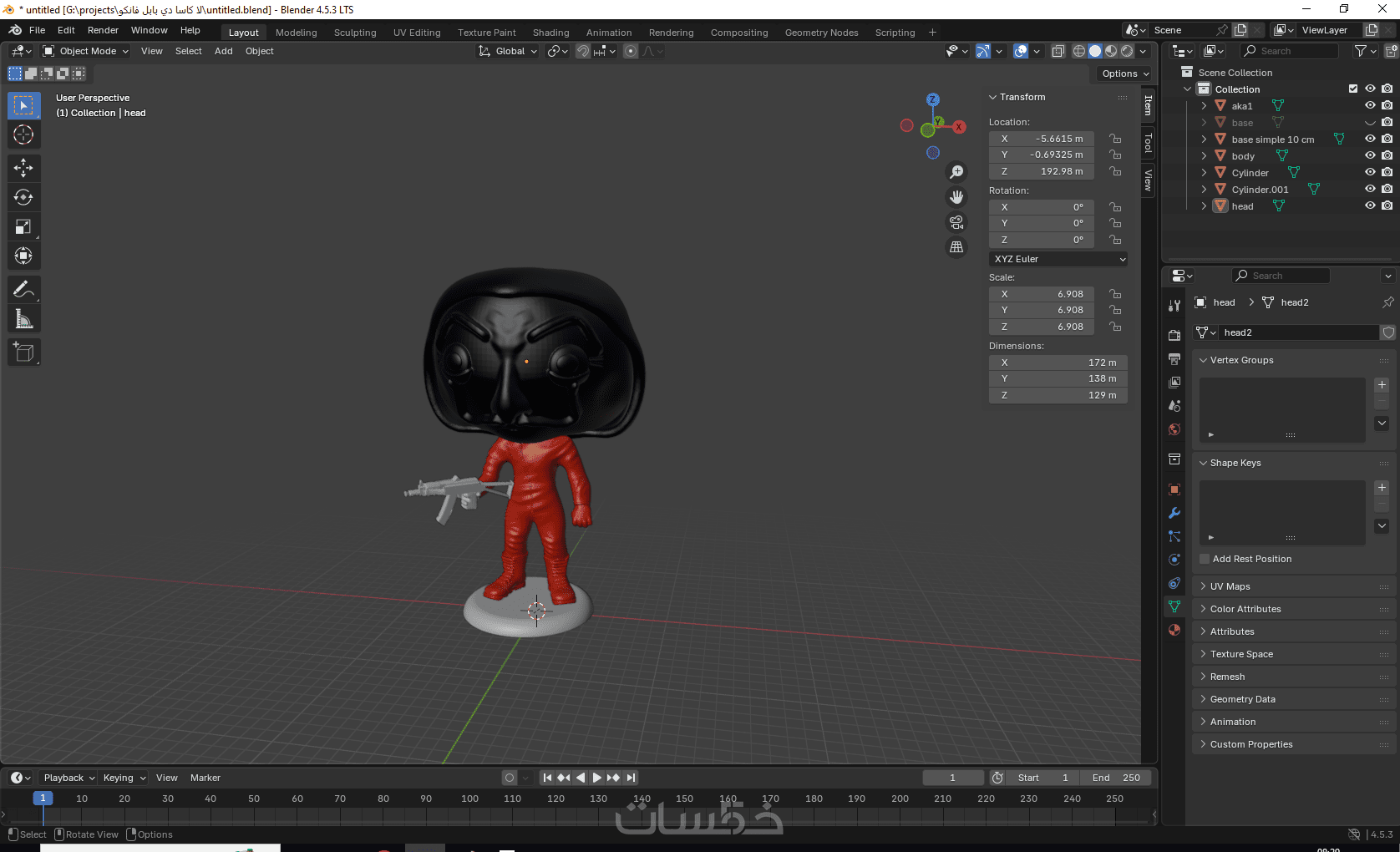
Task: Hide the aka1 object in outliner
Action: pyautogui.click(x=1370, y=106)
